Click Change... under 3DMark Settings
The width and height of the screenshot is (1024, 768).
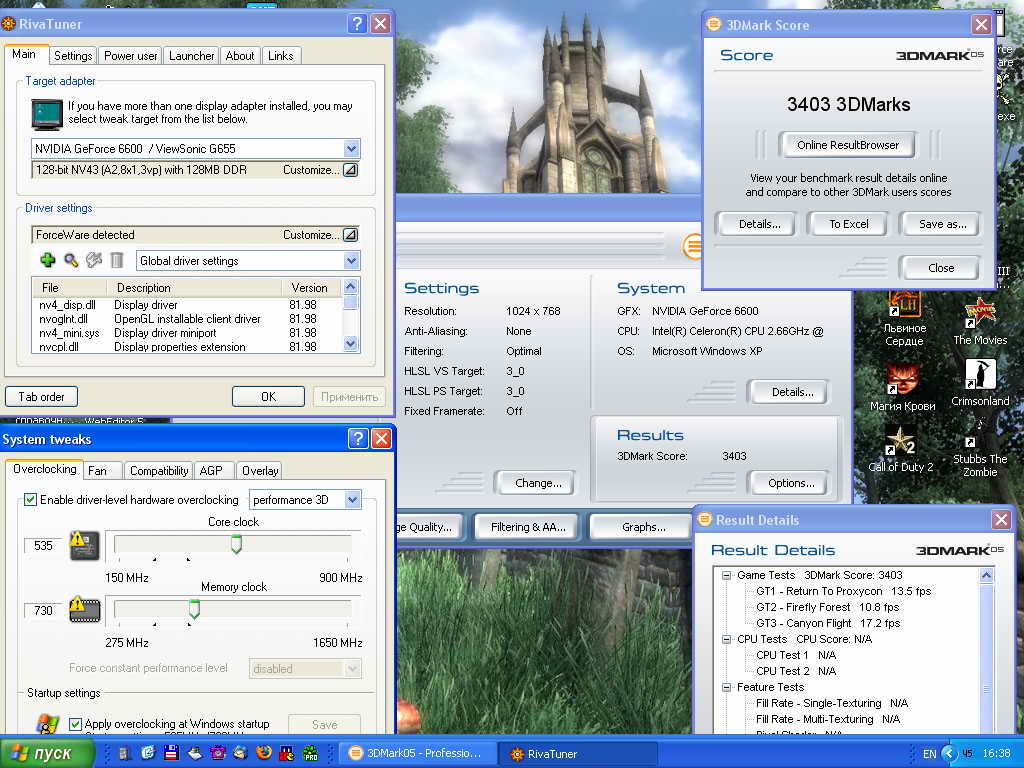(537, 483)
